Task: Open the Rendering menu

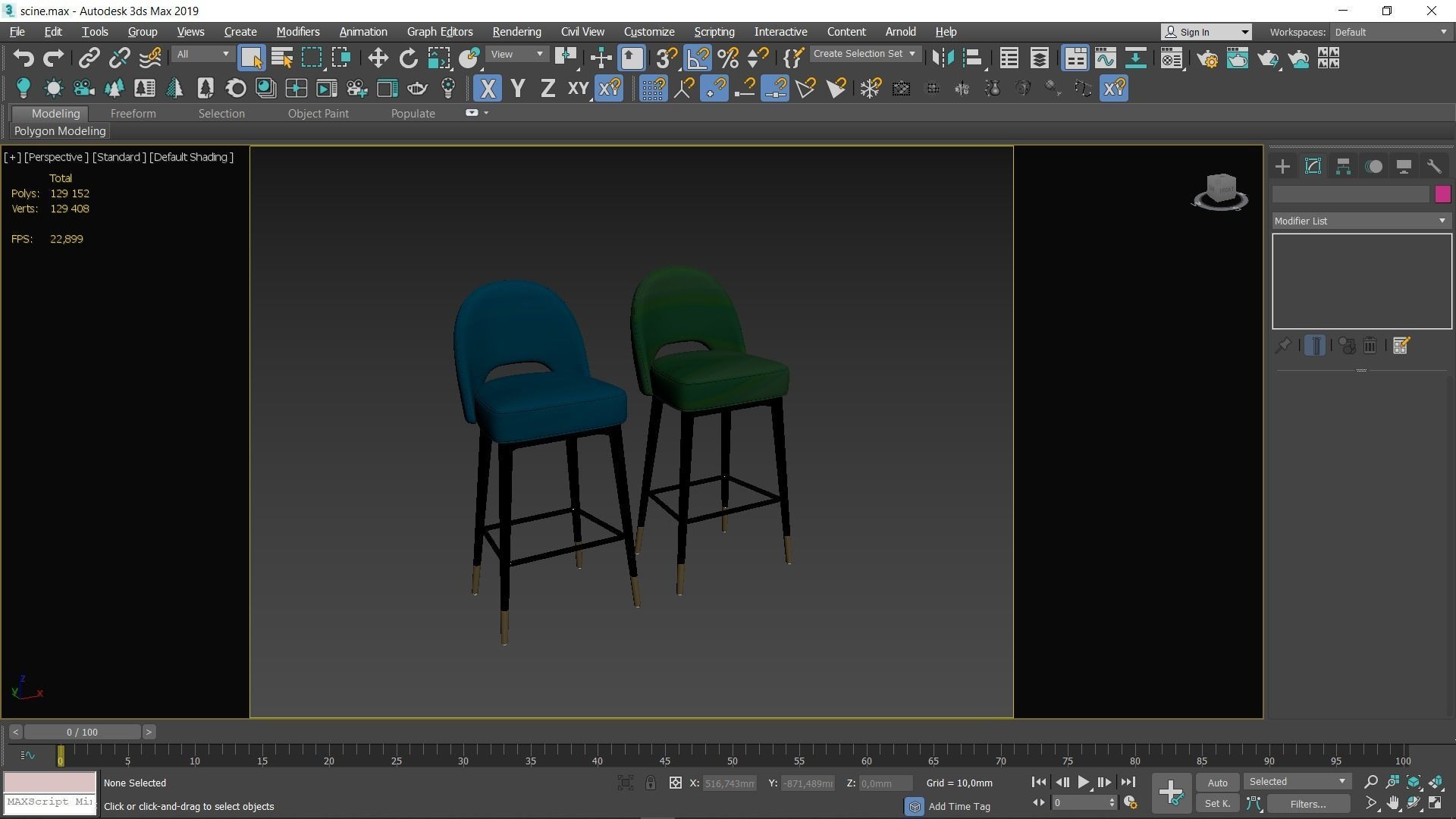Action: click(516, 32)
